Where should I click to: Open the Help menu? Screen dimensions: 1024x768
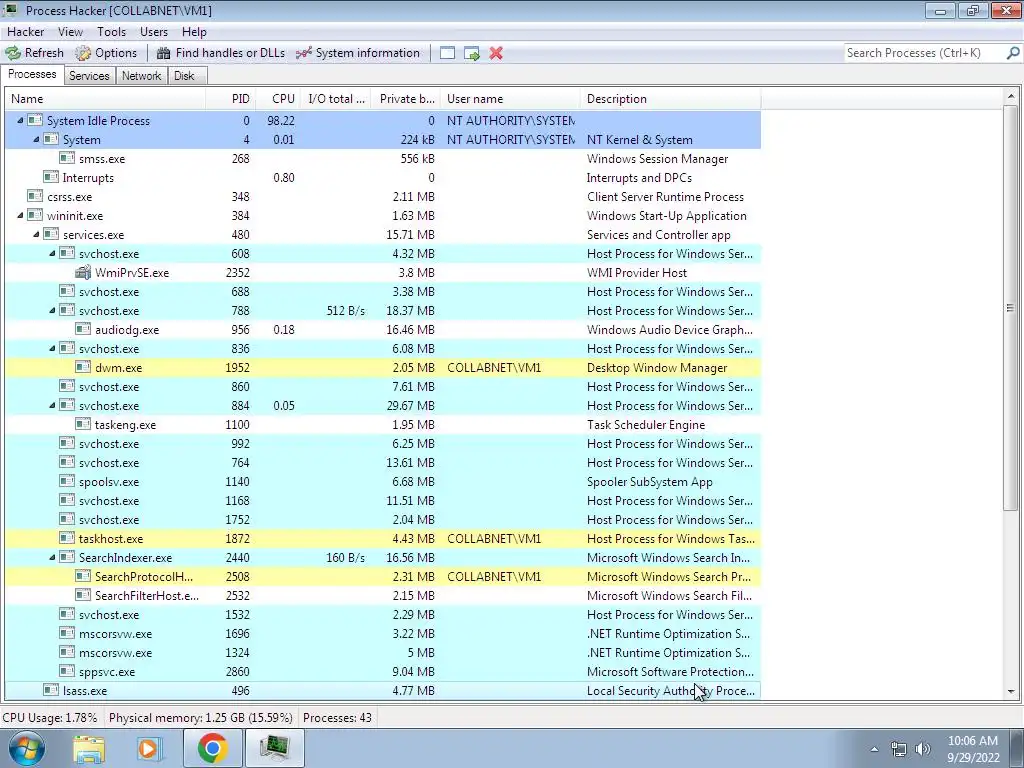coord(194,31)
